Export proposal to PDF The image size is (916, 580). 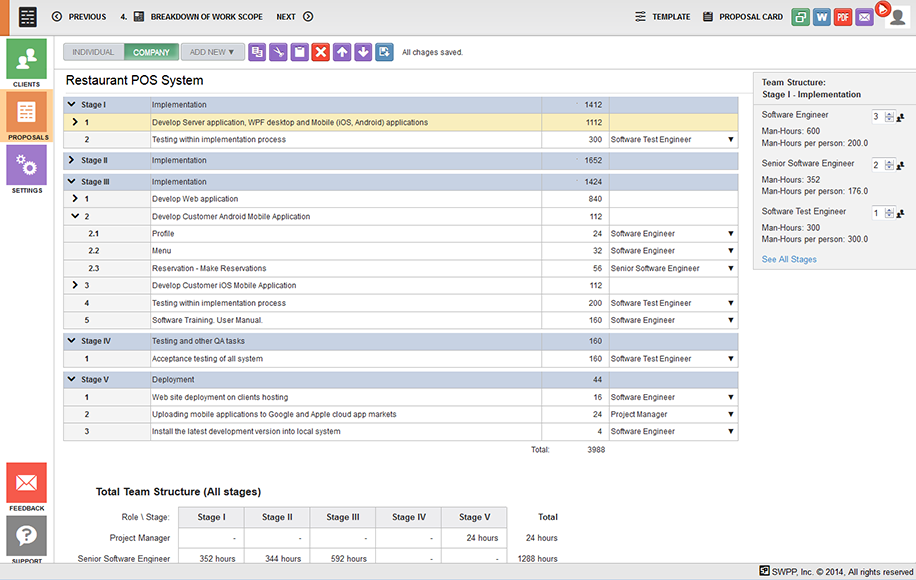point(843,17)
